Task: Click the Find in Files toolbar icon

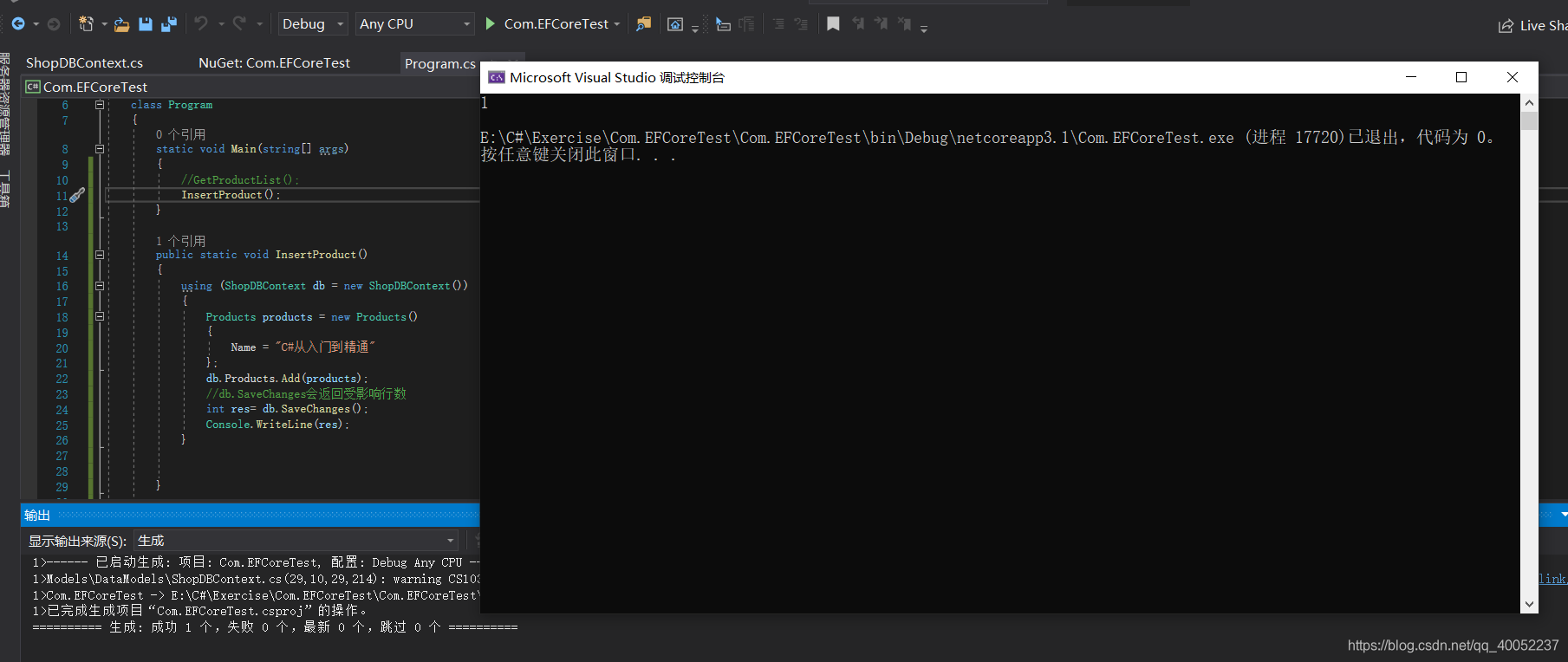Action: [x=643, y=24]
